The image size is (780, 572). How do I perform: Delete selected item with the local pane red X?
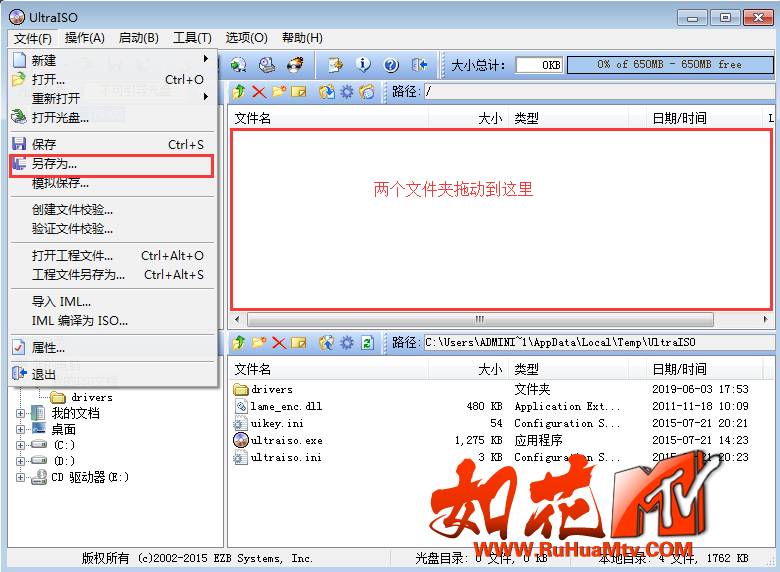(x=279, y=343)
